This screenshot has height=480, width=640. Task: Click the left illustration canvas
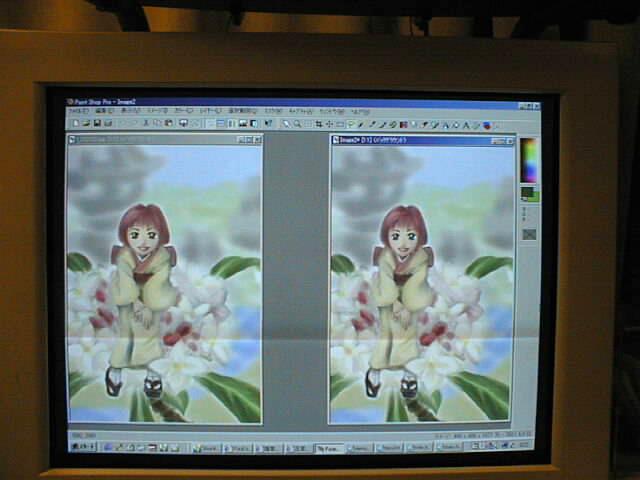point(164,284)
